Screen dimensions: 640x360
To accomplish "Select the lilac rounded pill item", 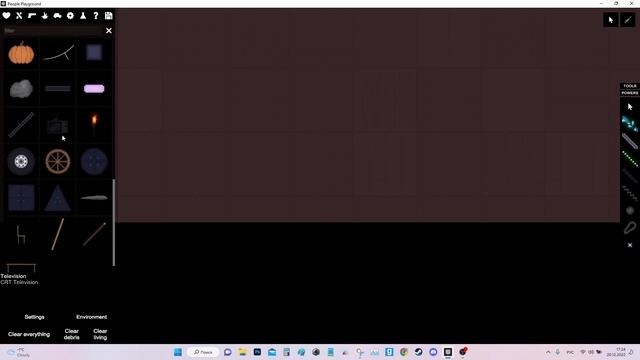I will (94, 89).
